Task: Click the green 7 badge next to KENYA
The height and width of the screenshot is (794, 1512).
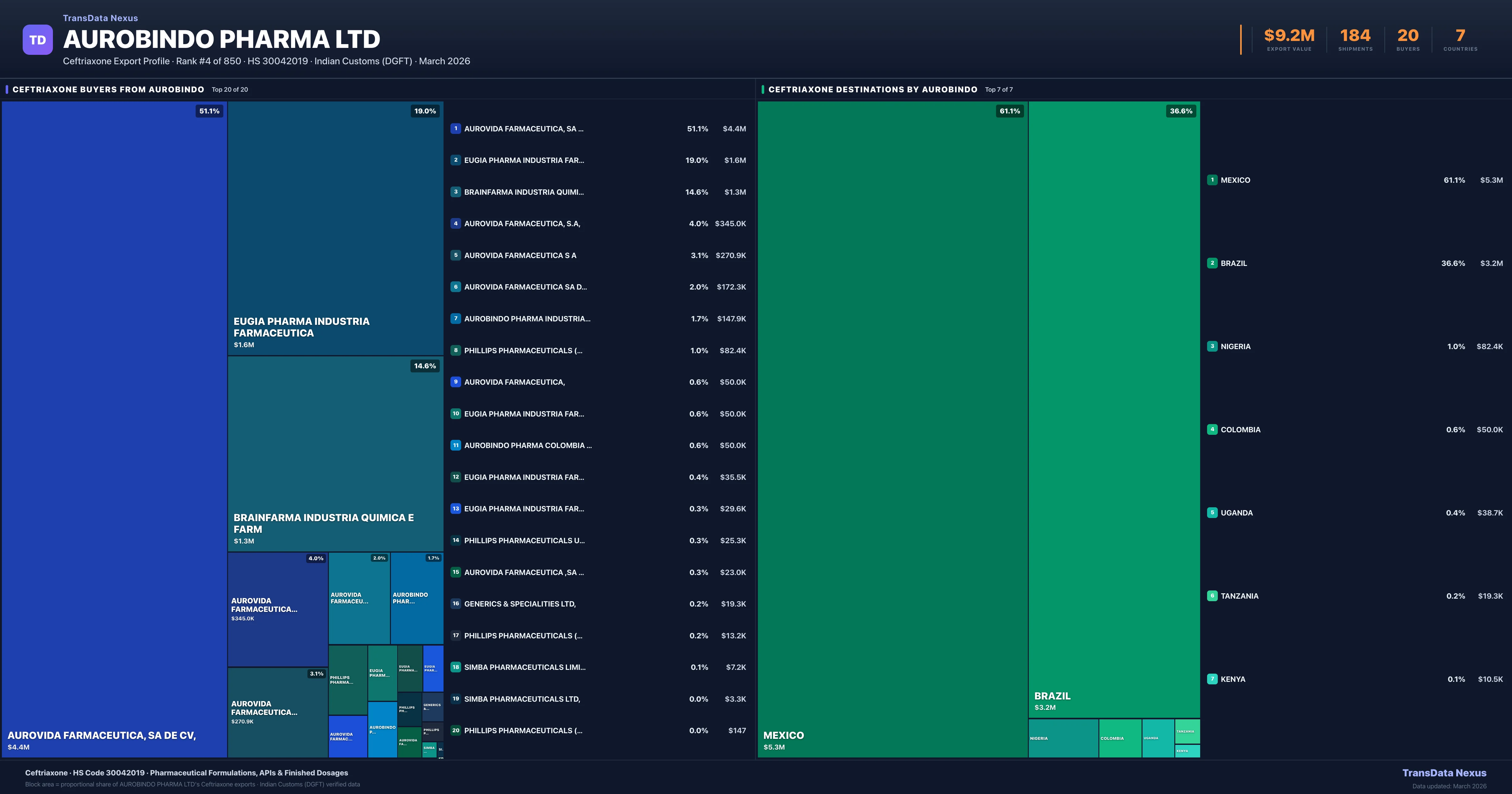Action: click(x=1213, y=679)
